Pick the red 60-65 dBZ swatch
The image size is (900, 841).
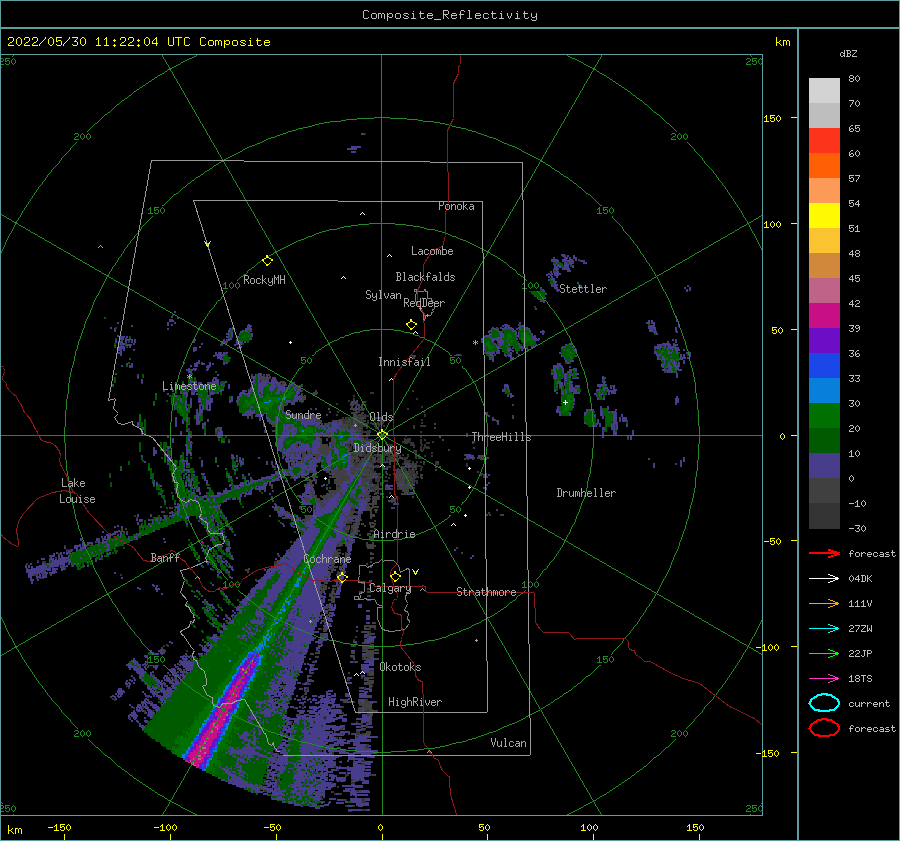(x=824, y=141)
